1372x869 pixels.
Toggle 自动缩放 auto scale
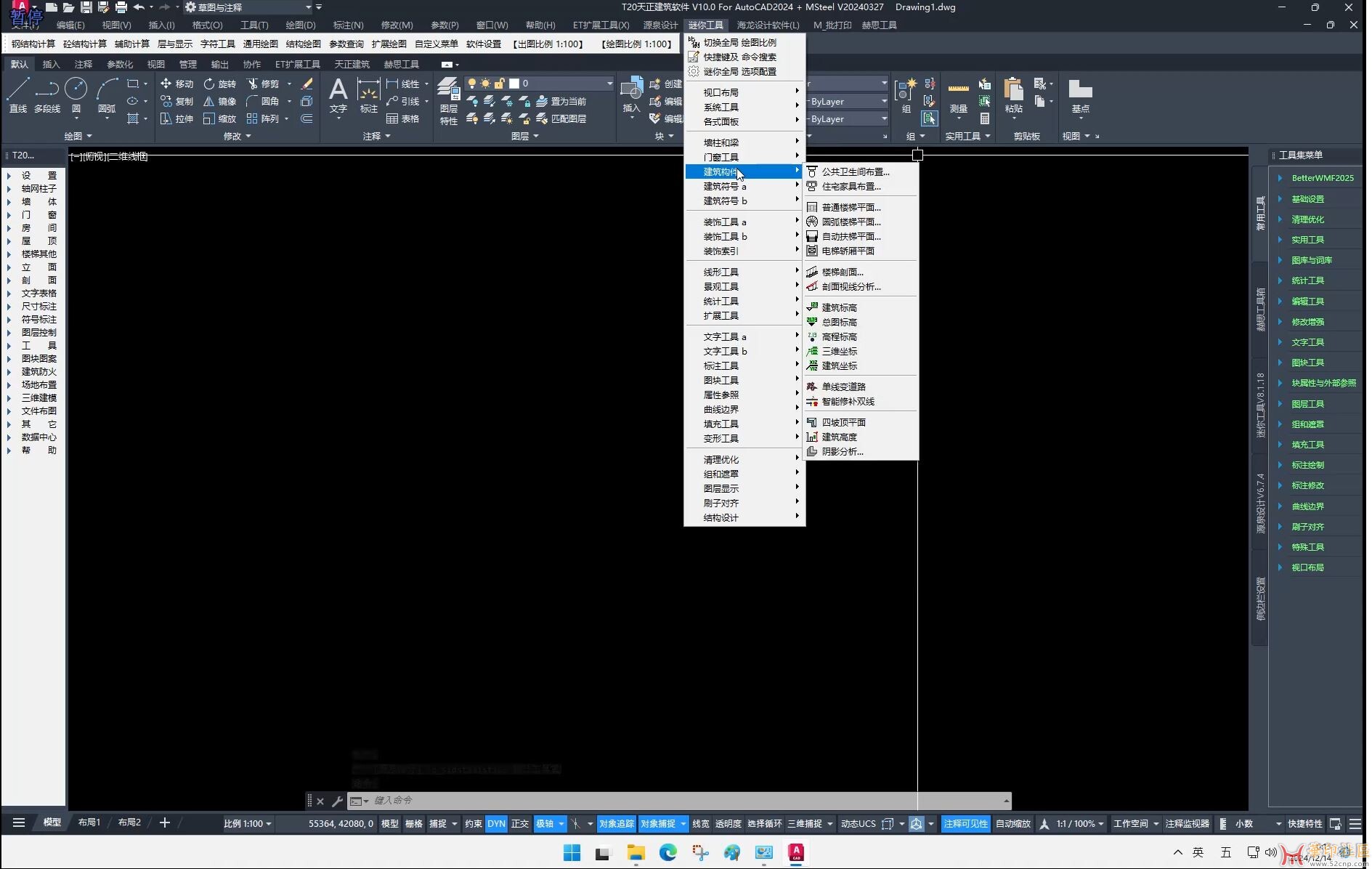(x=1013, y=823)
